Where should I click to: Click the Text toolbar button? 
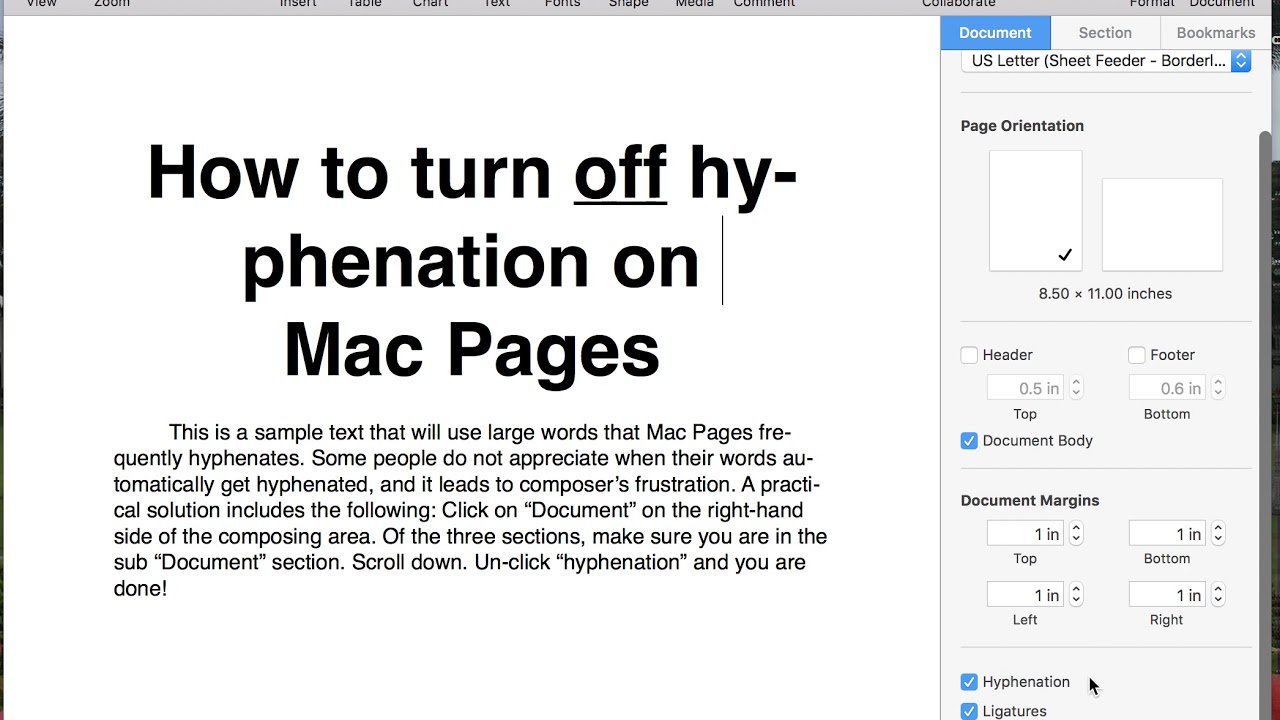pos(497,4)
